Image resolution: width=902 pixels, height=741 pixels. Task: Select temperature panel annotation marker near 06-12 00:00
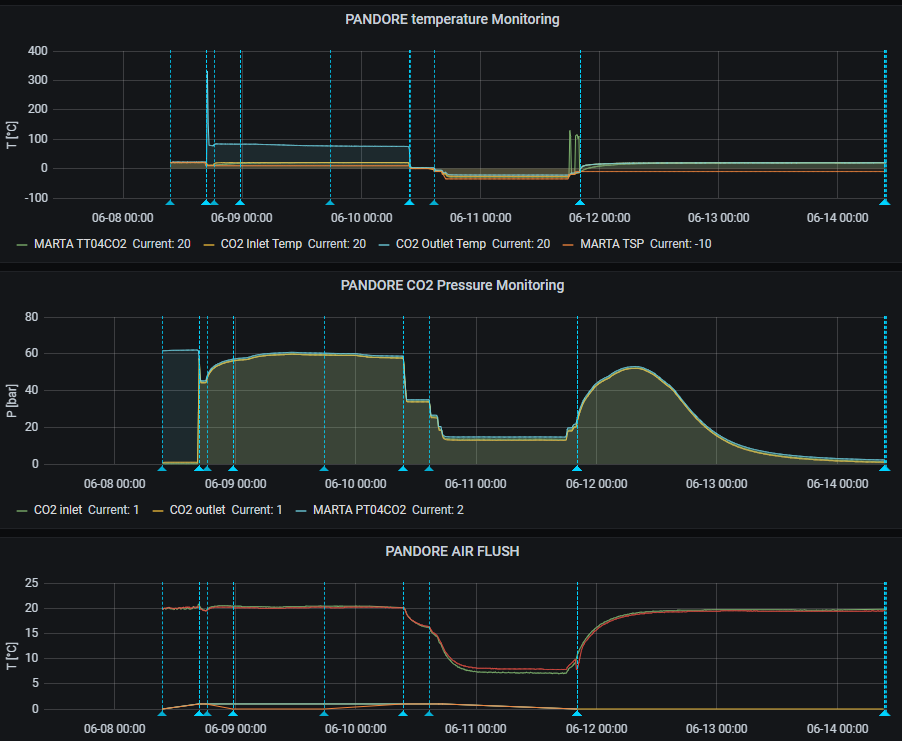[x=580, y=202]
